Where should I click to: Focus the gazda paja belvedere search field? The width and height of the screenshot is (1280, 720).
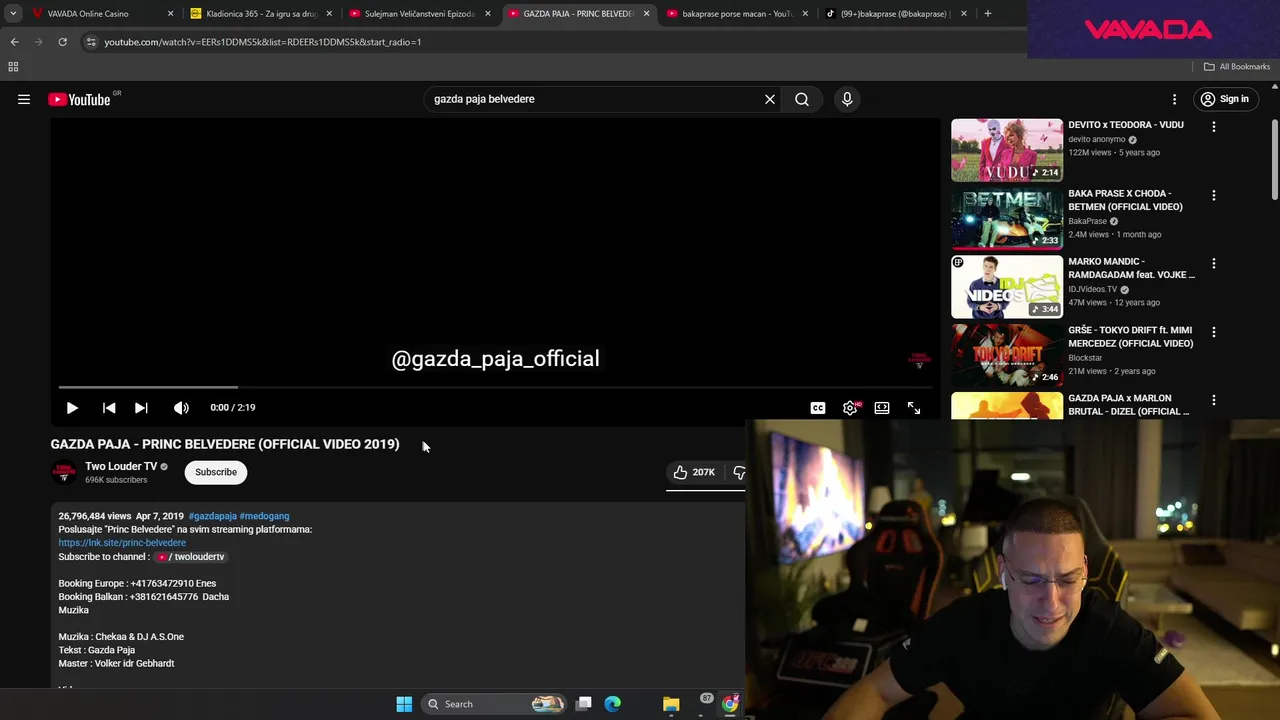click(590, 99)
